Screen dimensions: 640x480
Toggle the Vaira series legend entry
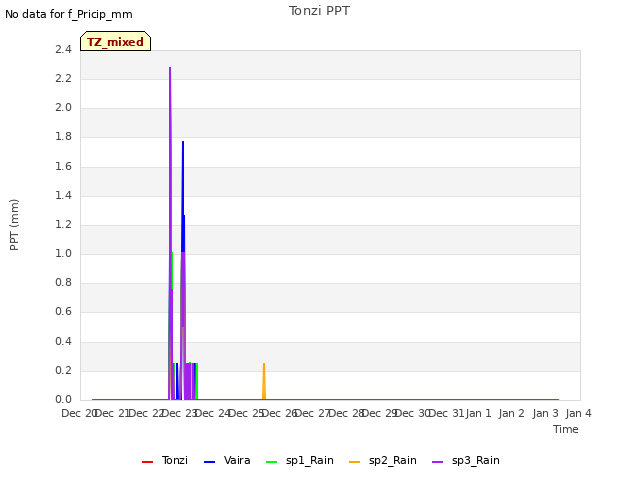pos(227,460)
